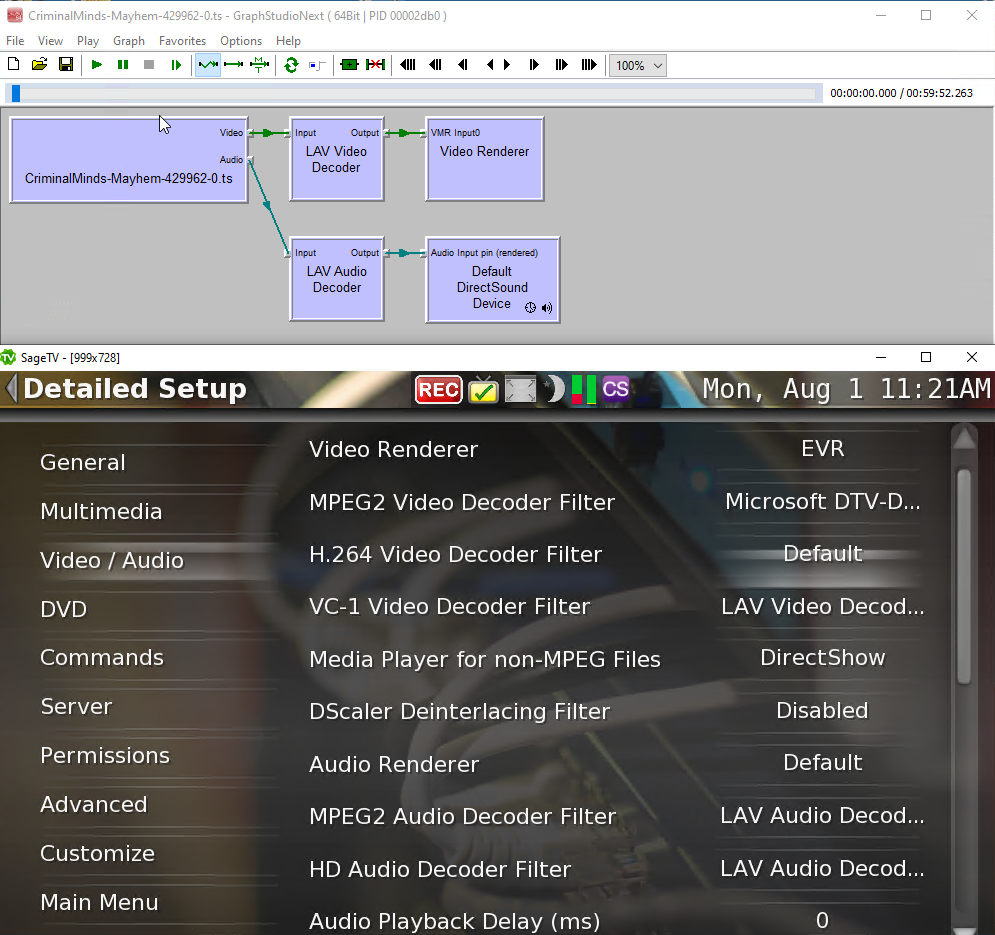Screen dimensions: 995x935
Task: Select the LAV Video Decoder filter node
Action: (x=336, y=160)
